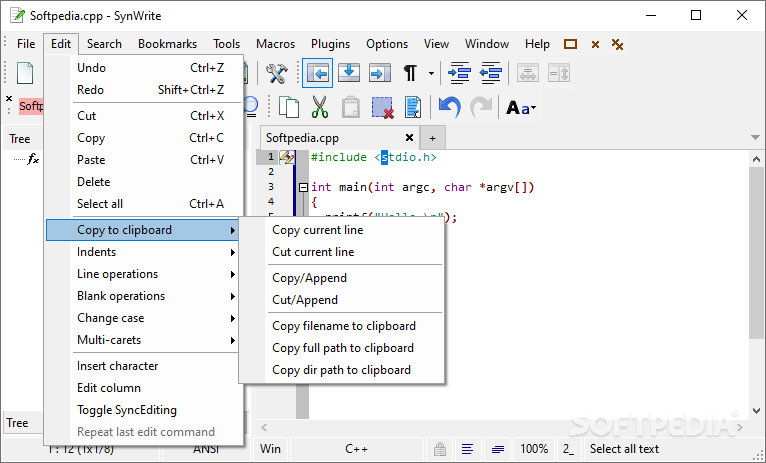Expand the Indents submenu
The height and width of the screenshot is (463, 766).
point(144,252)
